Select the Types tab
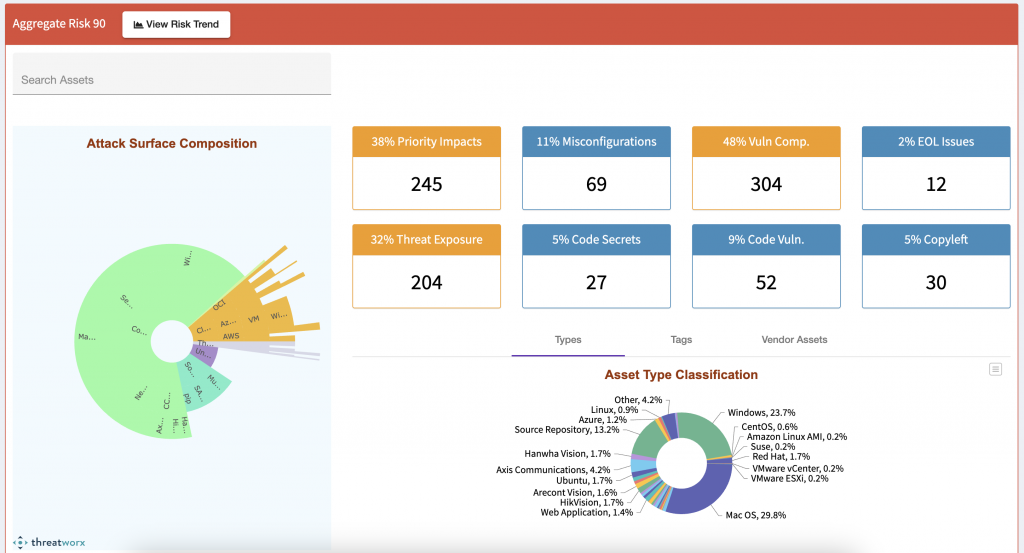The image size is (1024, 553). (x=568, y=340)
